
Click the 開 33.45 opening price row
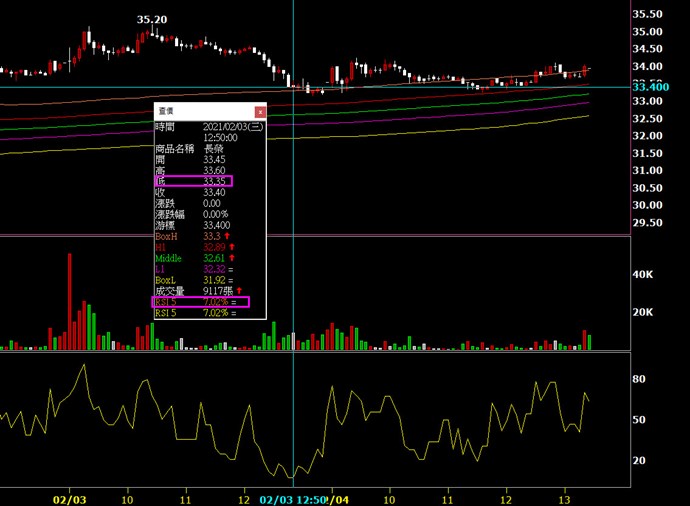tap(200, 159)
